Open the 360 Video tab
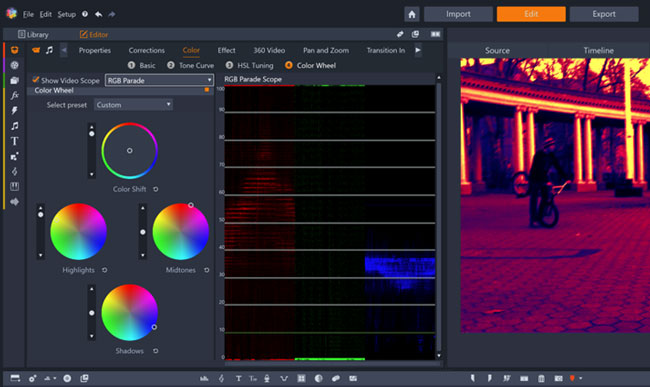Image resolution: width=650 pixels, height=387 pixels. tap(269, 50)
